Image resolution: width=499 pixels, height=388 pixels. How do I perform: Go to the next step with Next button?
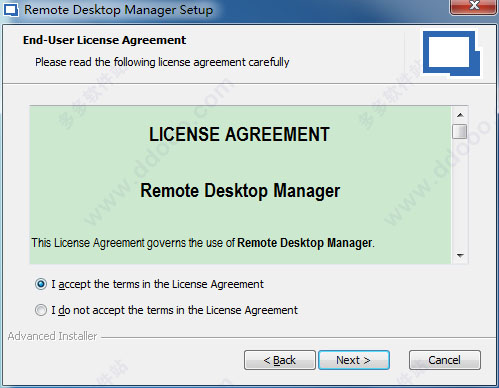tap(354, 360)
